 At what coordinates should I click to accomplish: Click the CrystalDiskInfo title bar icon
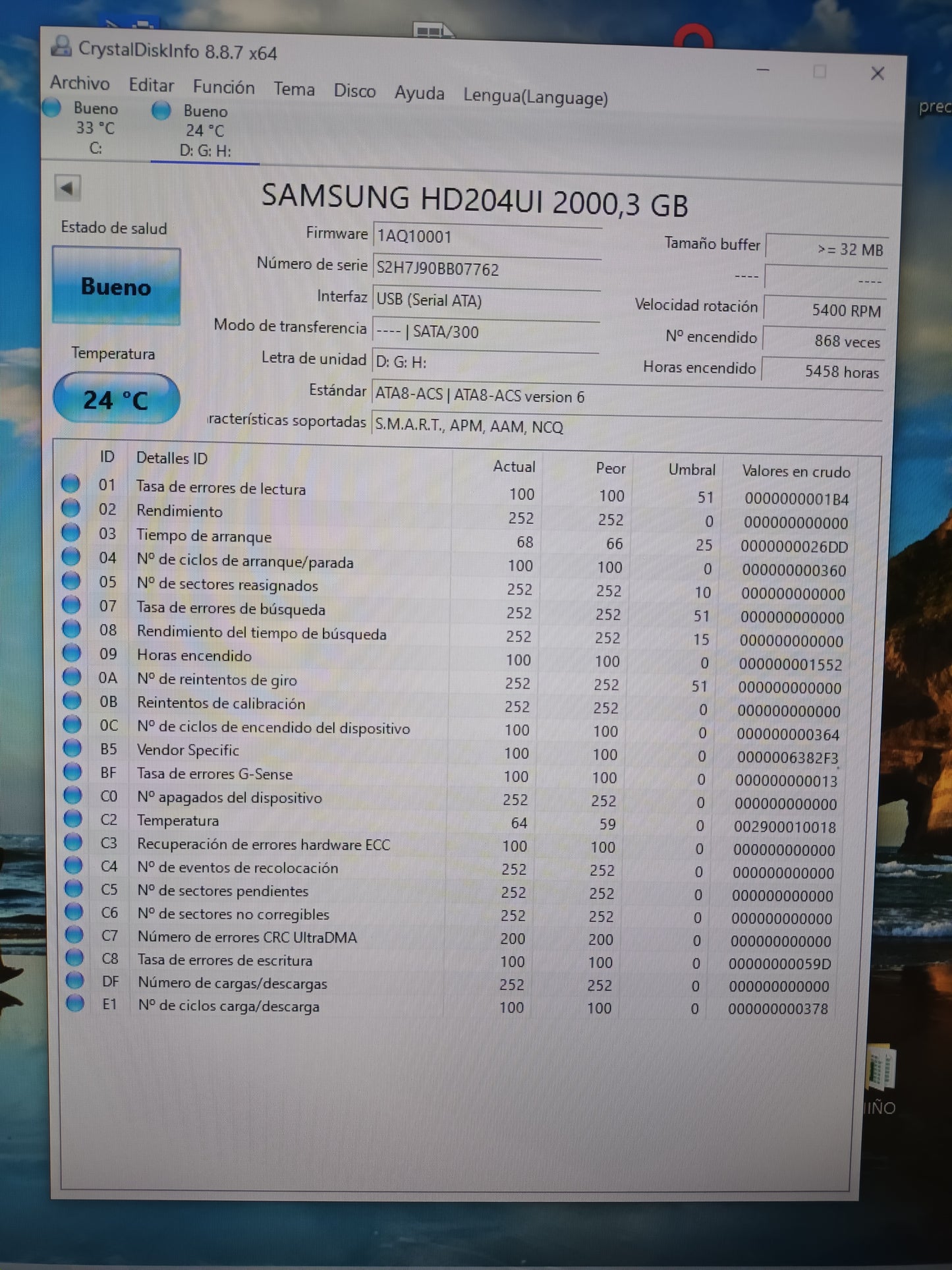pyautogui.click(x=62, y=46)
